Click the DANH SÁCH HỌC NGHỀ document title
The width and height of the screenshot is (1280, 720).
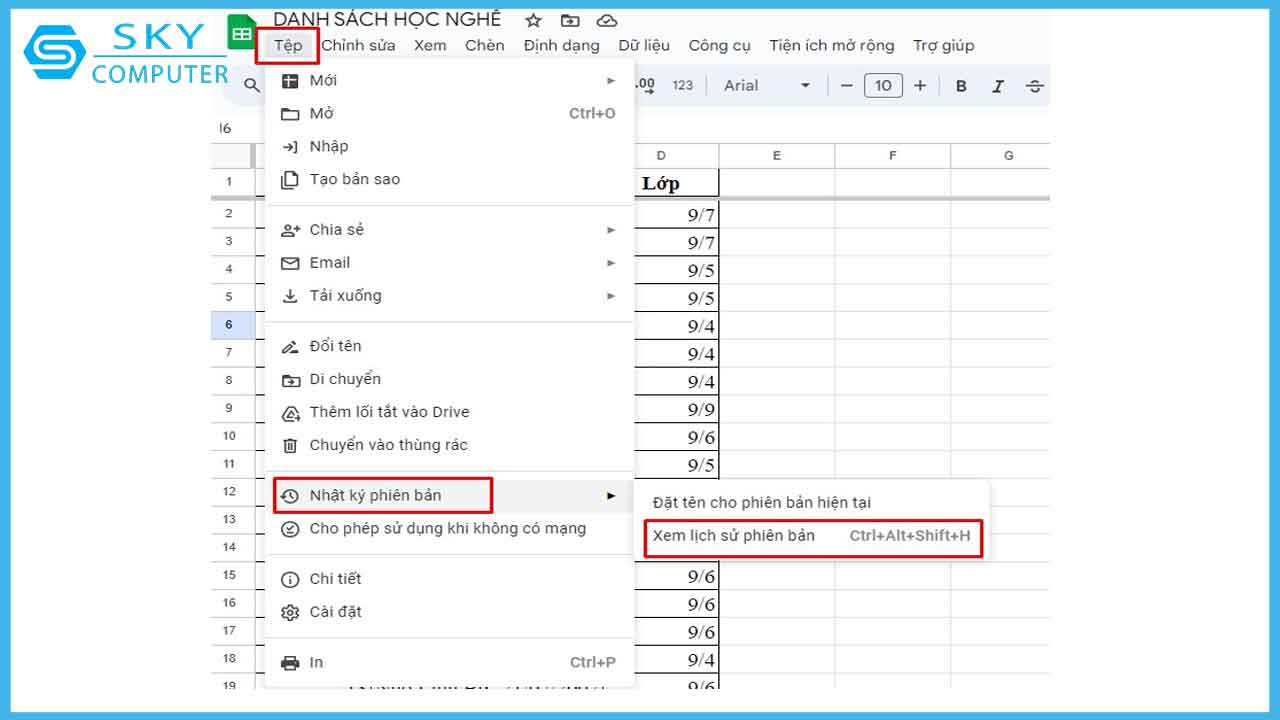point(387,19)
